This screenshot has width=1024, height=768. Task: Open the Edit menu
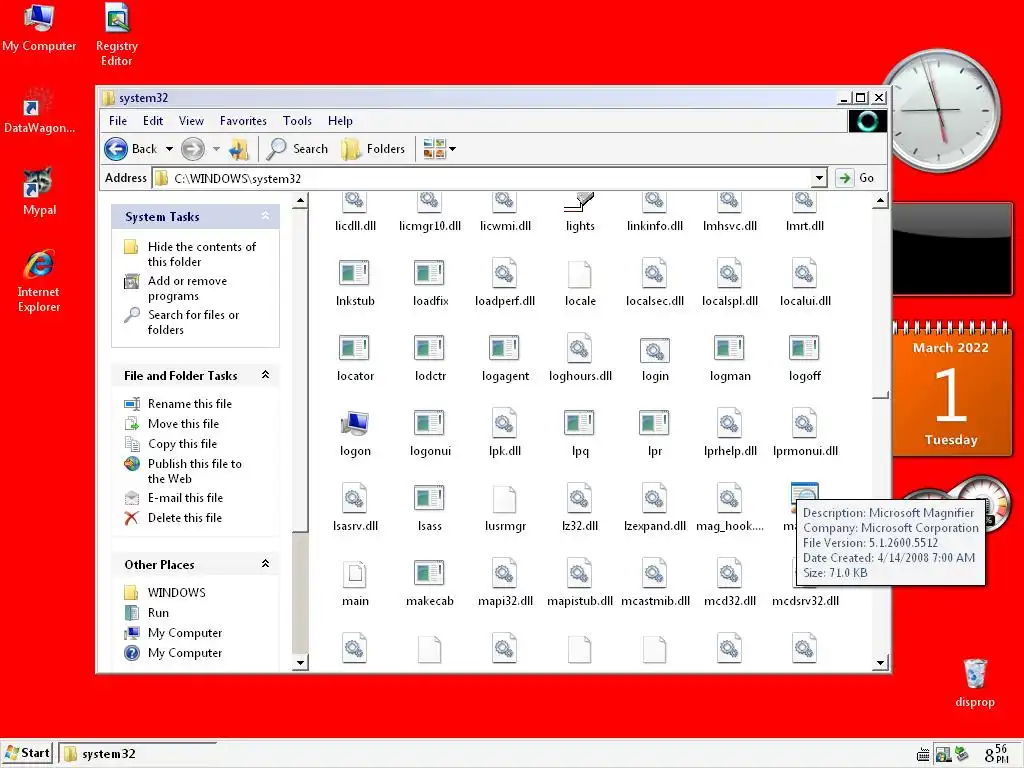pos(153,121)
